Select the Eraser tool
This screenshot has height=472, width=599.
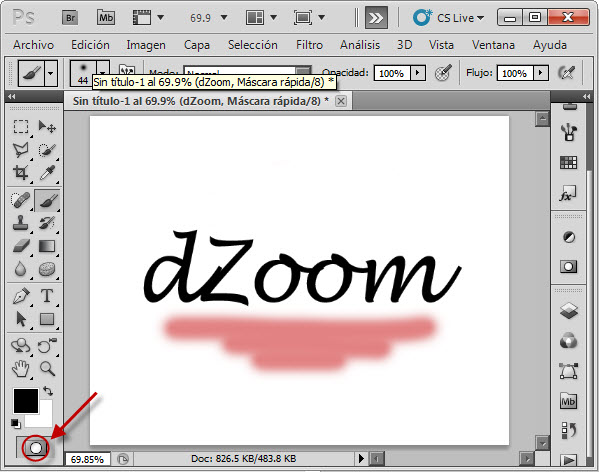pos(21,246)
